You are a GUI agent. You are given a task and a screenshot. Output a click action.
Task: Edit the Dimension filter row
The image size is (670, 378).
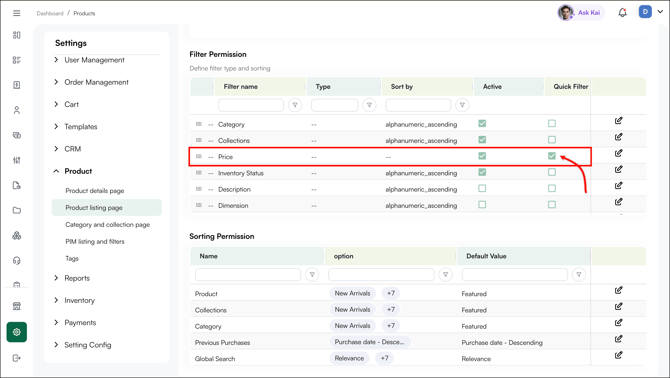pos(618,202)
